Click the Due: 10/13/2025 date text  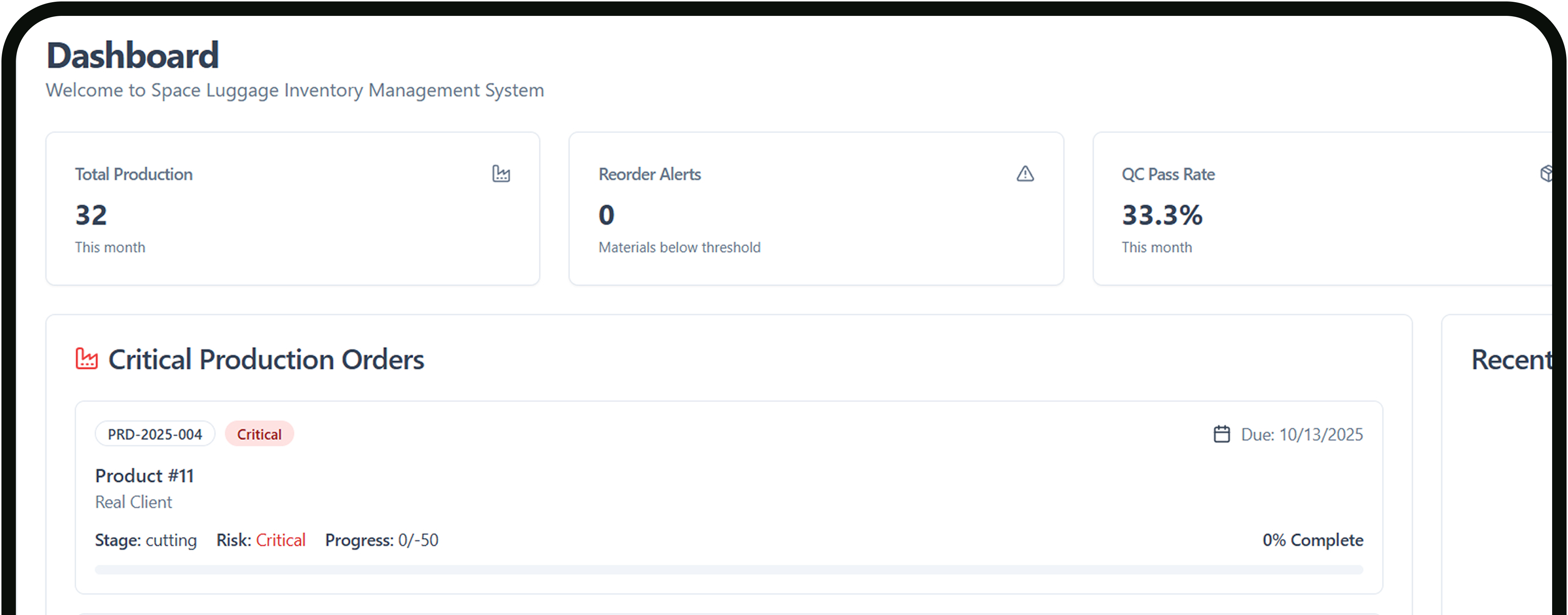[1303, 433]
